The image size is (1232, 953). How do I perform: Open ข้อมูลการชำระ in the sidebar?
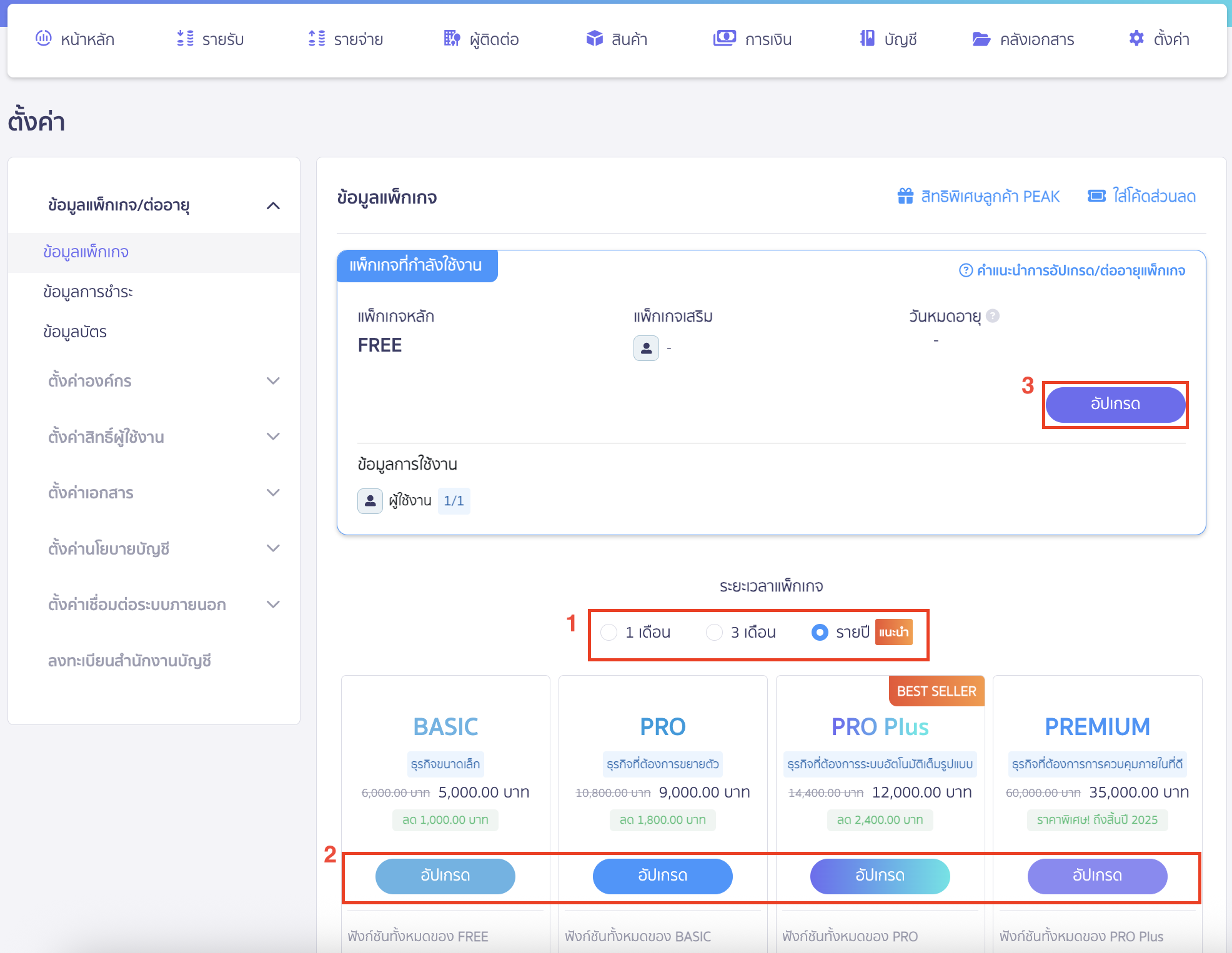tap(88, 292)
